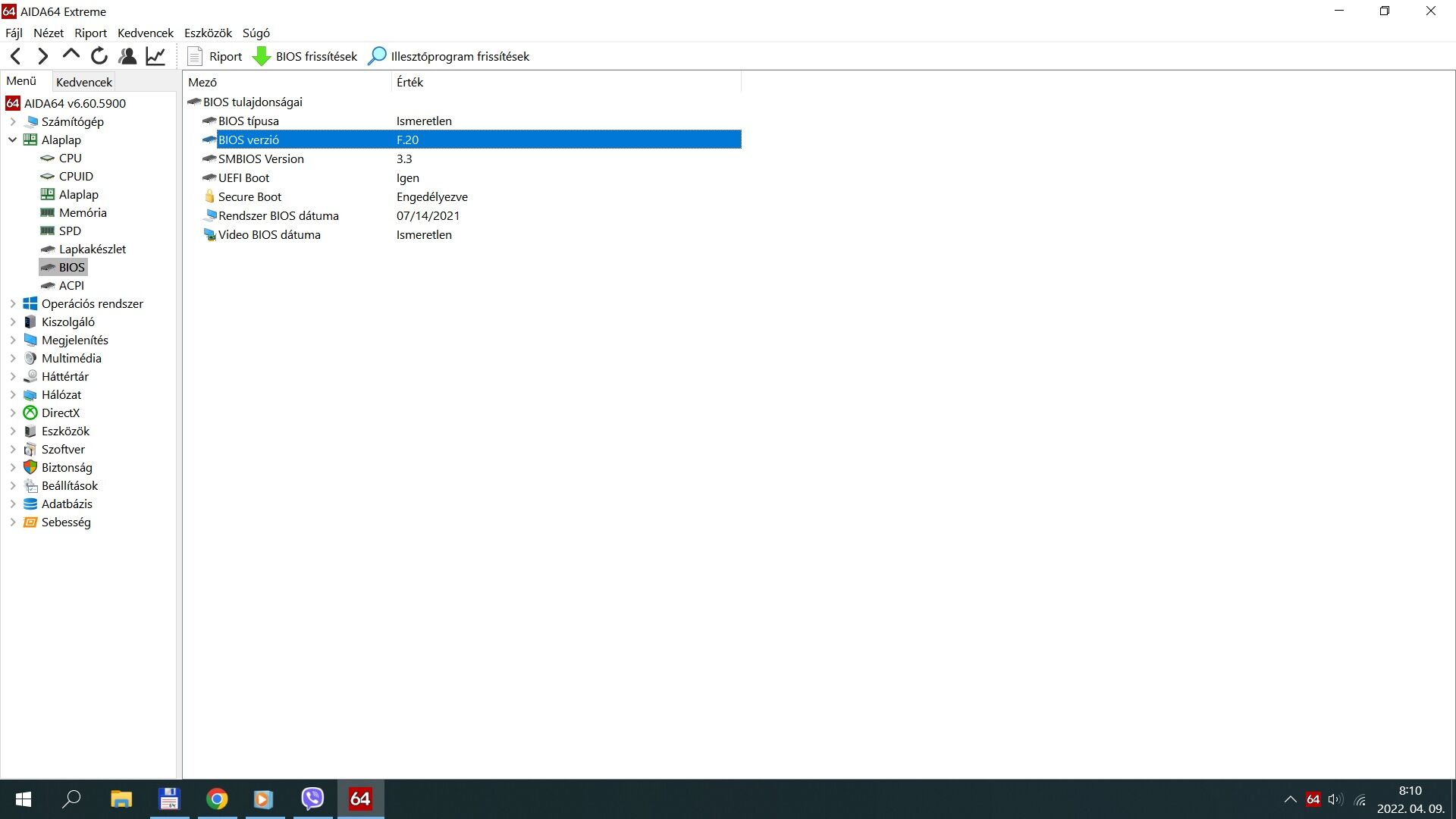Show hidden tray icons chevron
The width and height of the screenshot is (1456, 819).
[1290, 799]
